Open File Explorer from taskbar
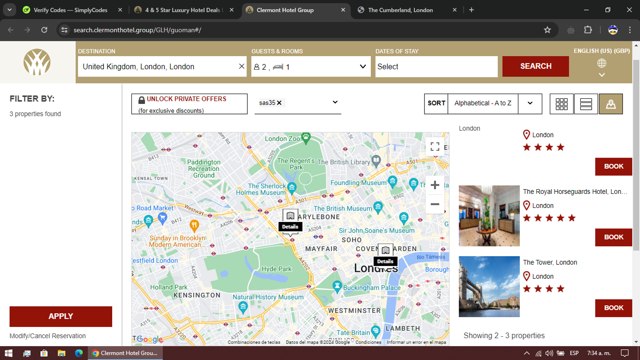The image size is (640, 360). [61, 353]
